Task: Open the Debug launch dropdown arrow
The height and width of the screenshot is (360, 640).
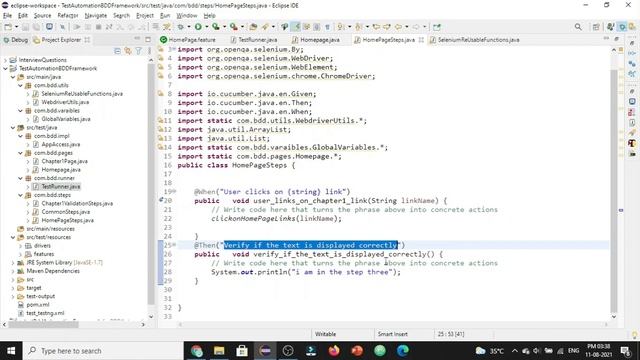Action: 189,27
